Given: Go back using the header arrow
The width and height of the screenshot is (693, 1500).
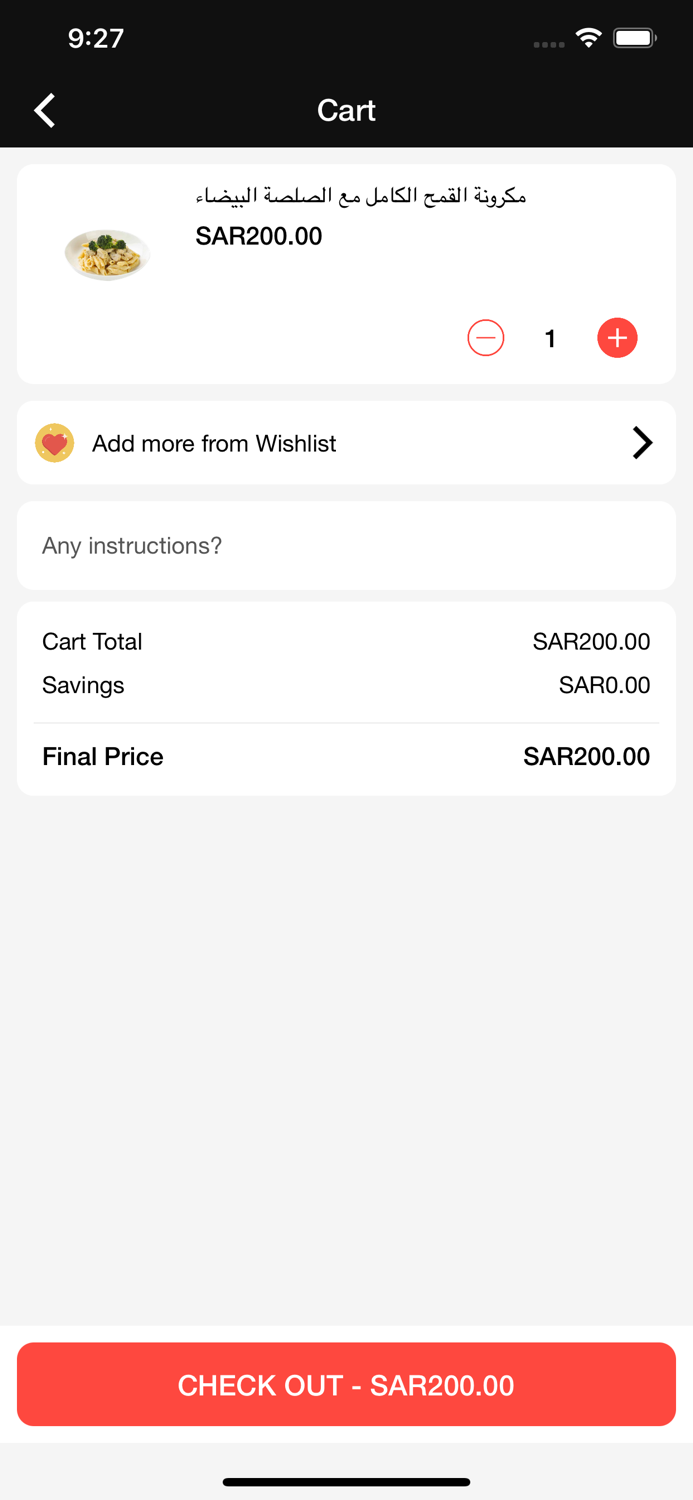Looking at the screenshot, I should point(45,110).
